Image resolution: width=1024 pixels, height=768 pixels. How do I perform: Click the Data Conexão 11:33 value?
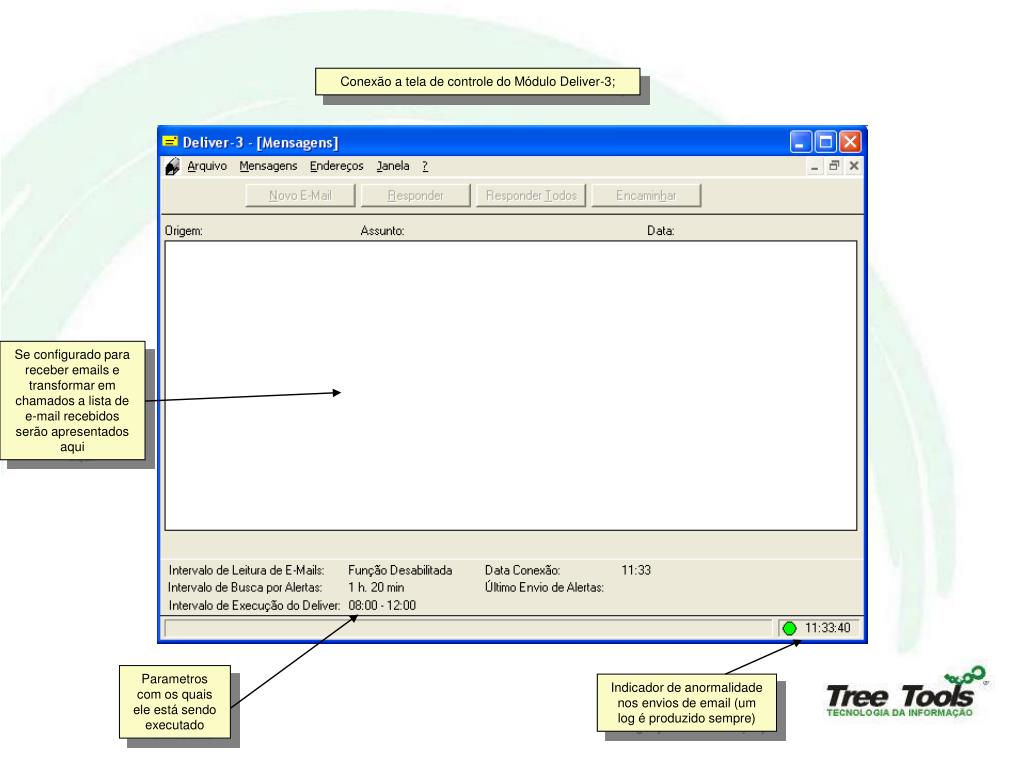coord(636,570)
